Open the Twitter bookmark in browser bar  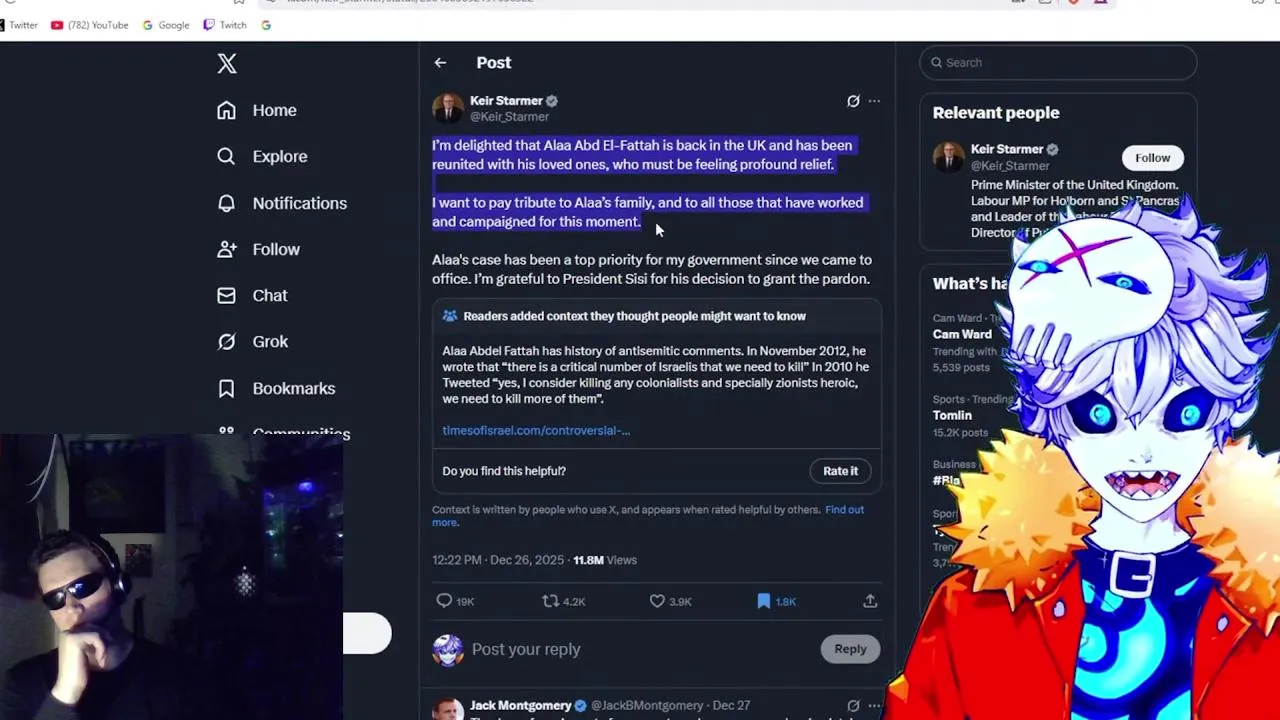[18, 25]
